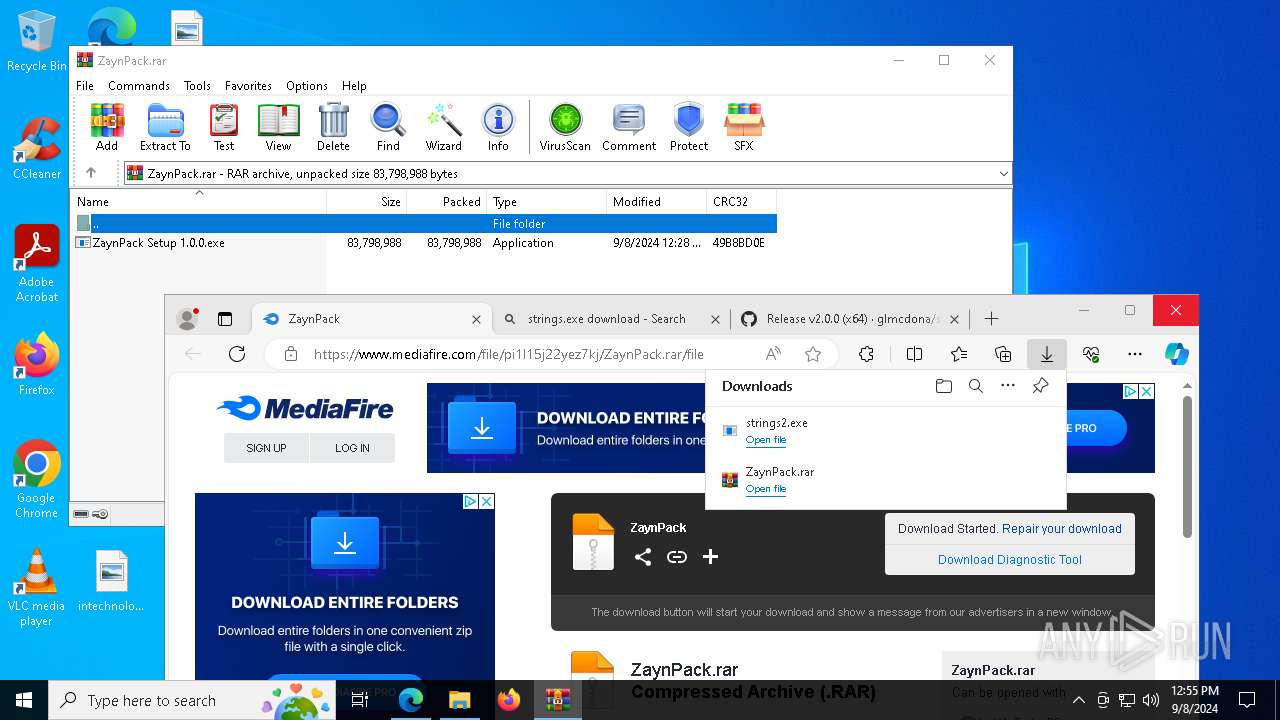
Task: Open downloads folder icon in Downloads panel
Action: tap(944, 386)
